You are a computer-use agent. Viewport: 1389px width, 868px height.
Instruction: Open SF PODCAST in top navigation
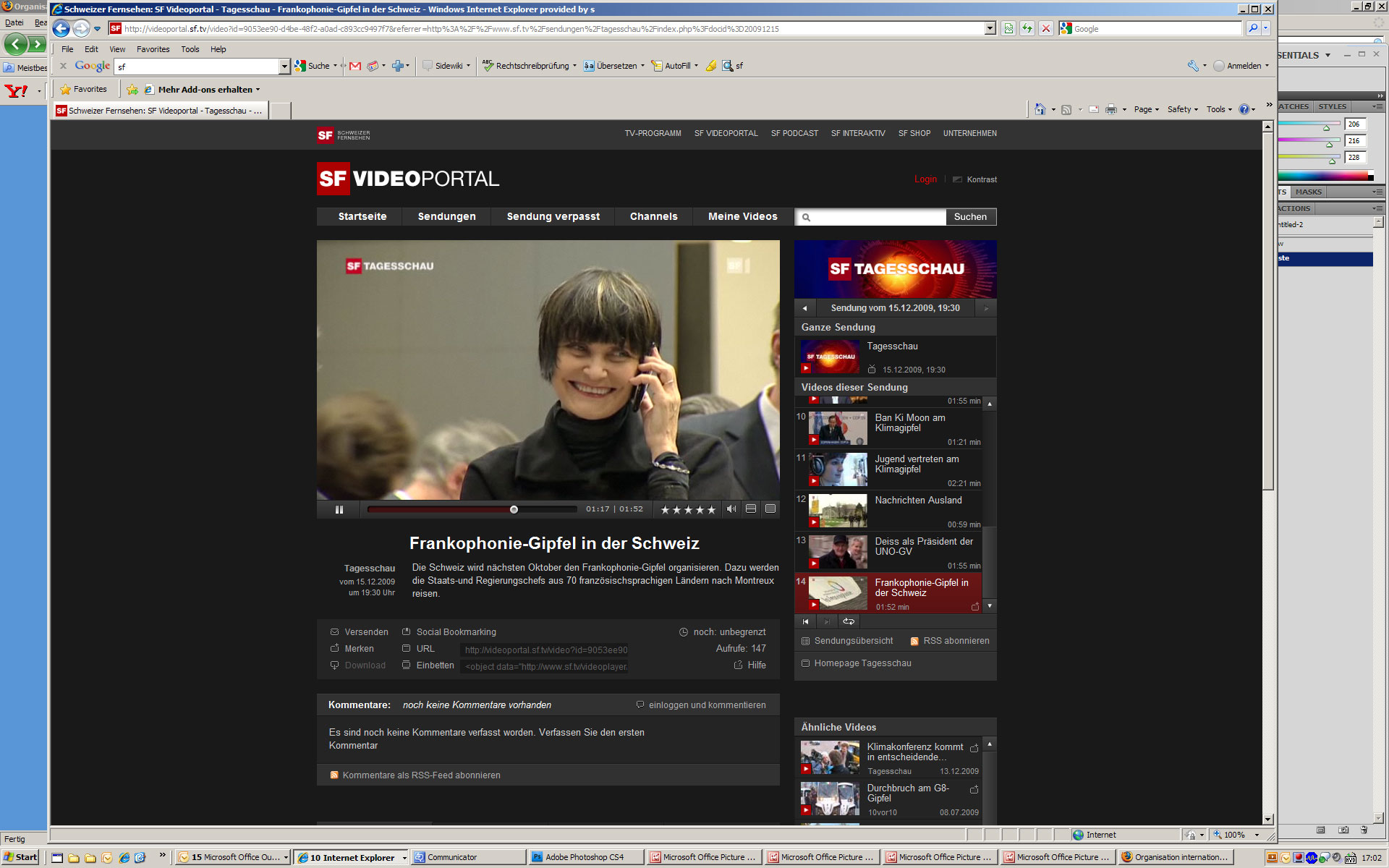(x=794, y=134)
